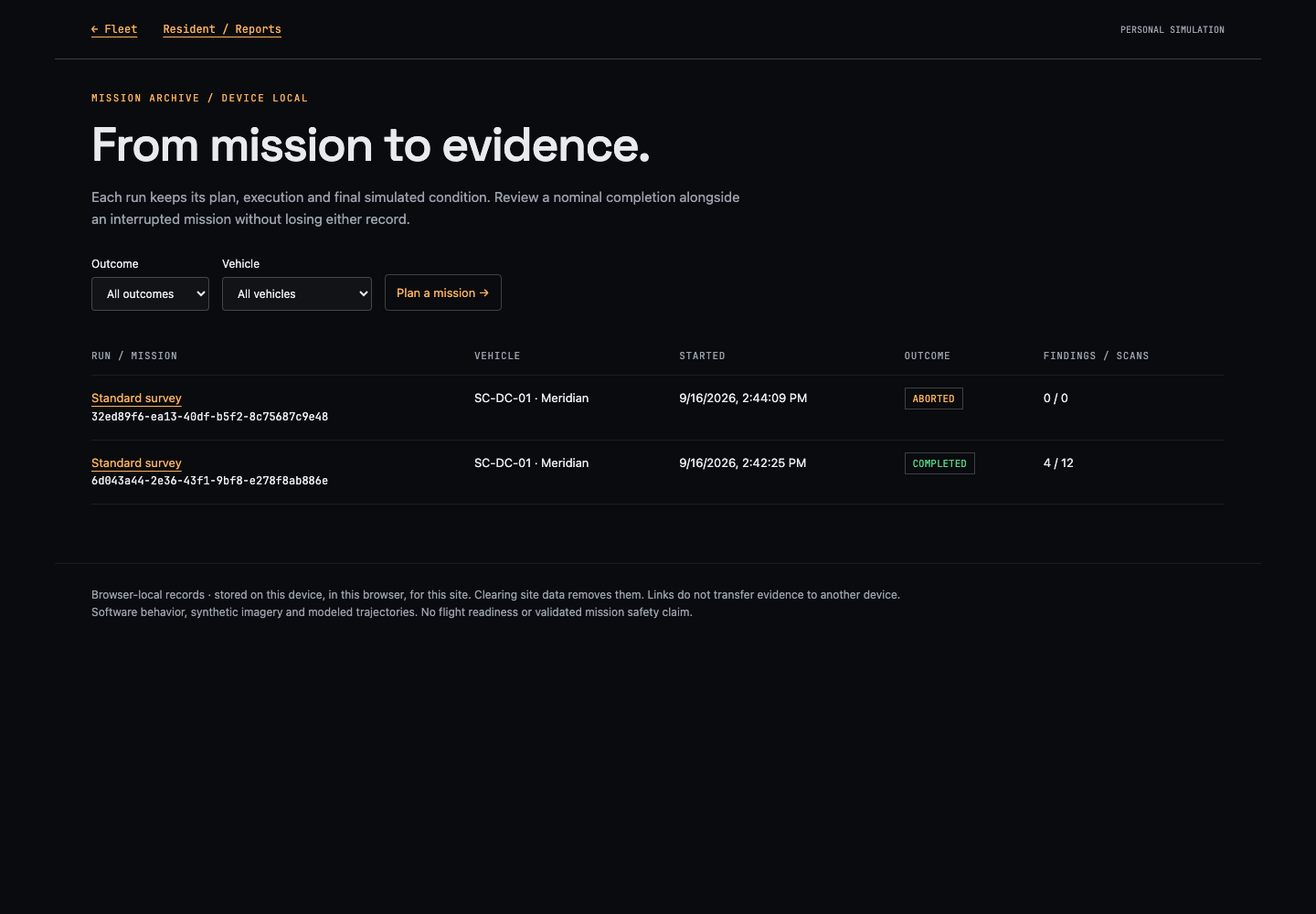The image size is (1316, 914).
Task: Open the All outcomes dropdown
Action: coord(150,294)
